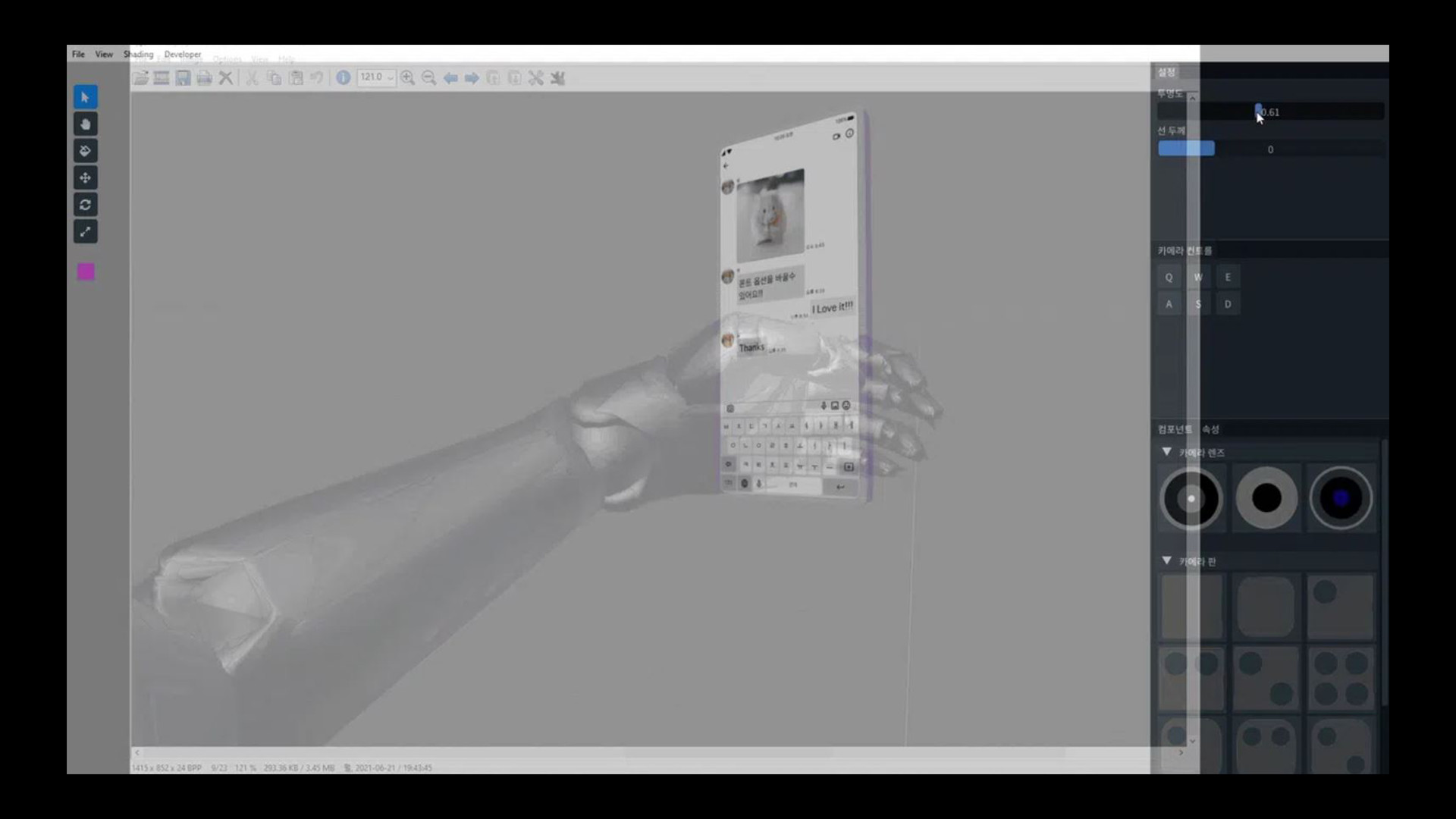
Task: Open the 121.0 zoom level dropdown
Action: (x=391, y=77)
